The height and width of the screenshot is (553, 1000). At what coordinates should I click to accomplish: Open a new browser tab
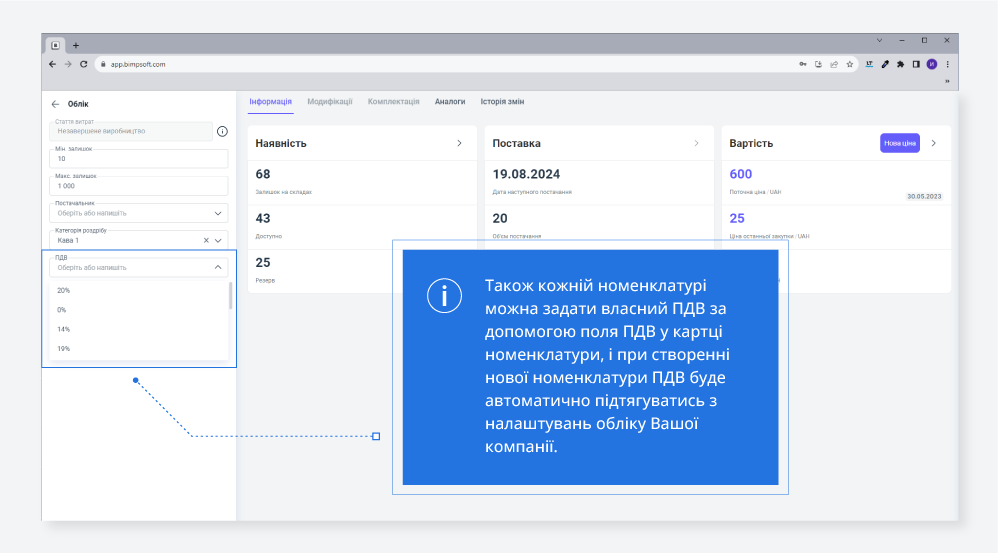coord(76,45)
